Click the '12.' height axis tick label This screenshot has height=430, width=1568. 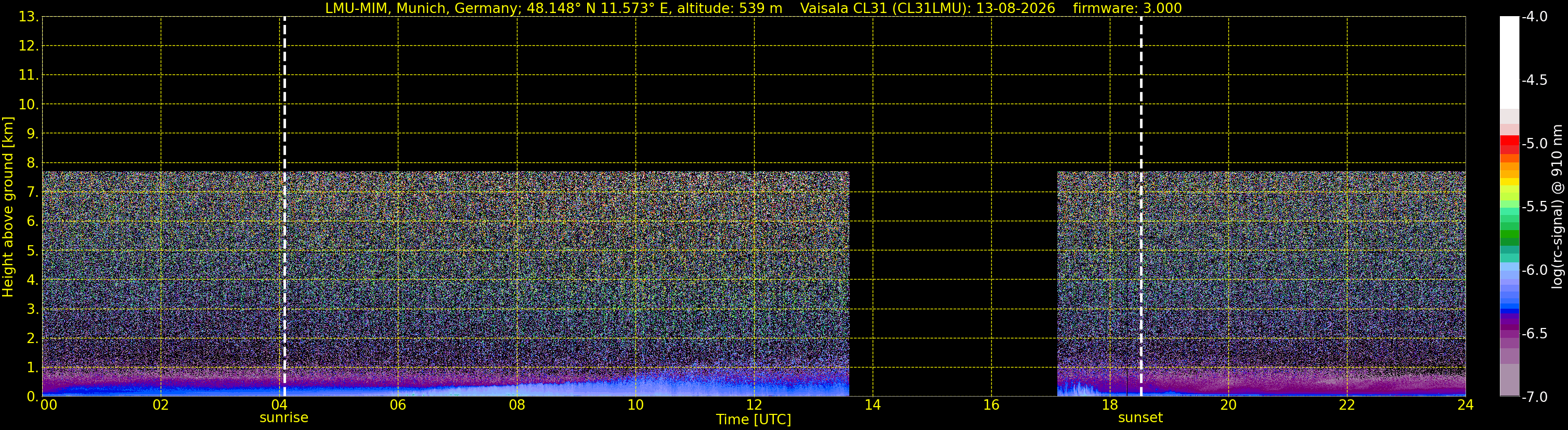pyautogui.click(x=29, y=46)
